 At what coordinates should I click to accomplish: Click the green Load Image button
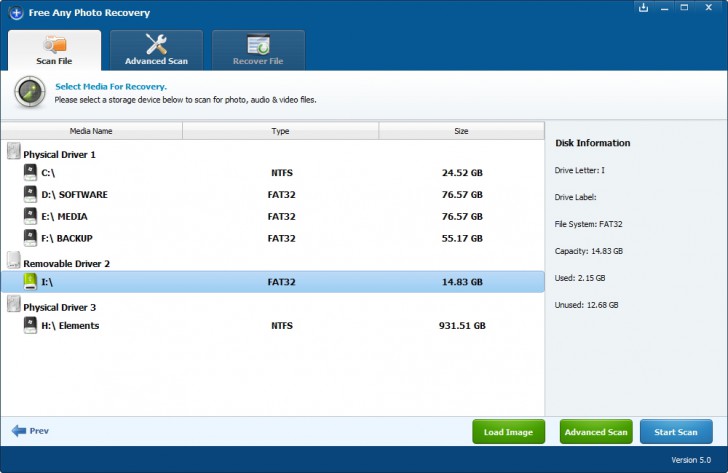pyautogui.click(x=508, y=432)
